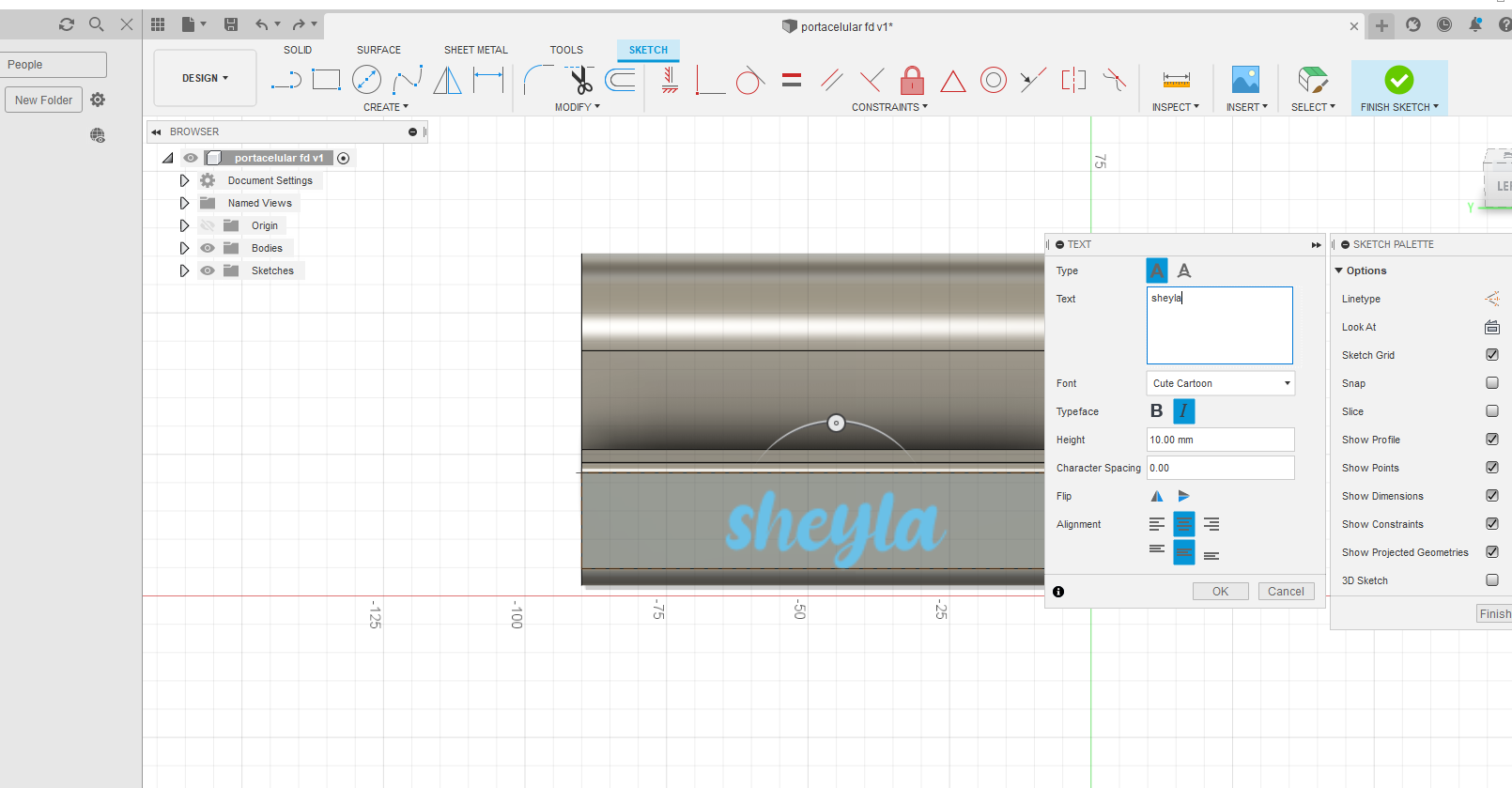Select the Trim scissors tool
This screenshot has width=1512, height=788.
click(580, 80)
